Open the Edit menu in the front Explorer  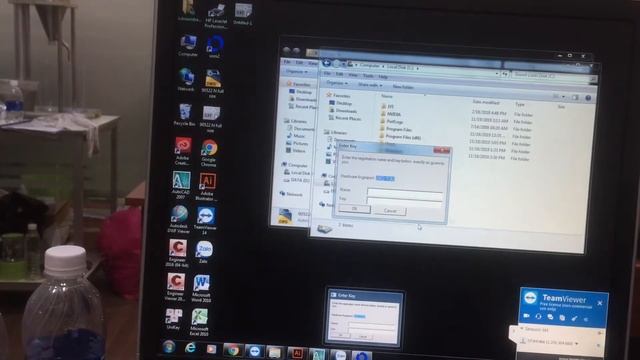(340, 74)
